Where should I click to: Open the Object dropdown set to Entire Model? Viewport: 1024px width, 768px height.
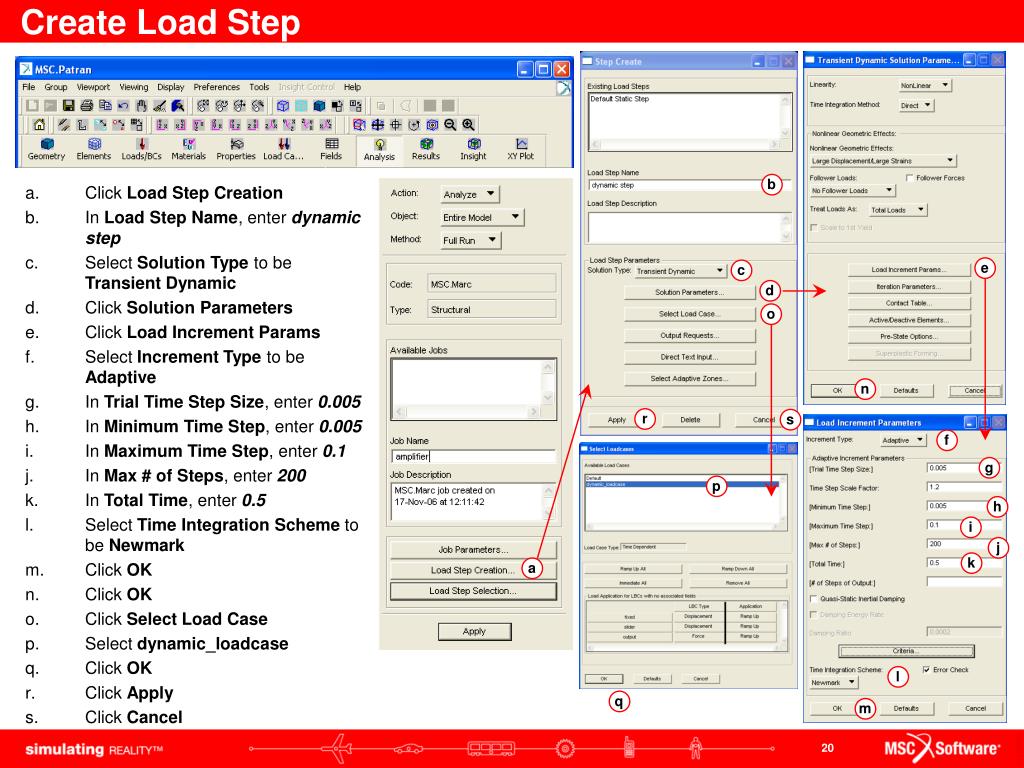[482, 217]
